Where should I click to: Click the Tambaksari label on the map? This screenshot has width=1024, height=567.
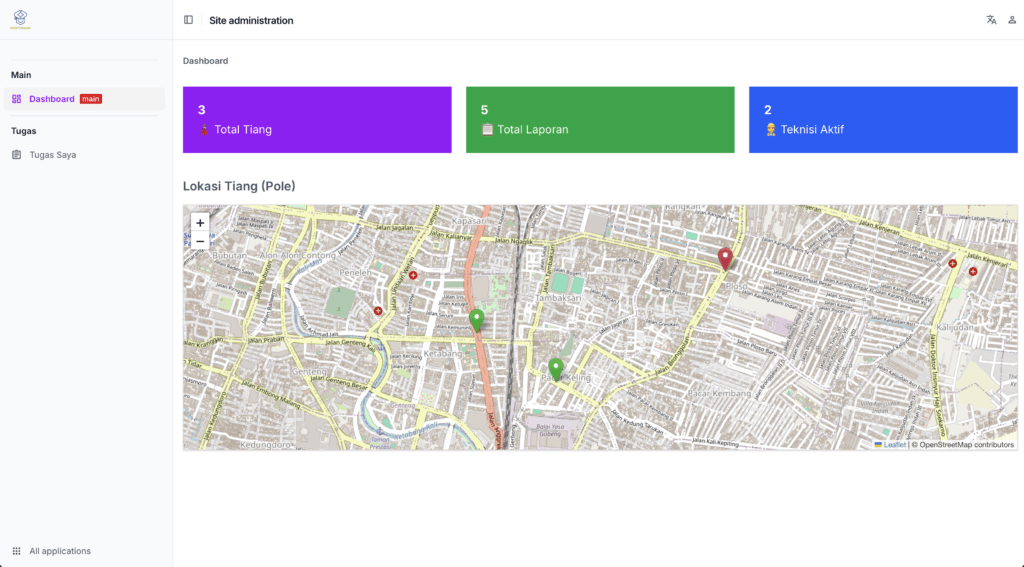tap(558, 298)
